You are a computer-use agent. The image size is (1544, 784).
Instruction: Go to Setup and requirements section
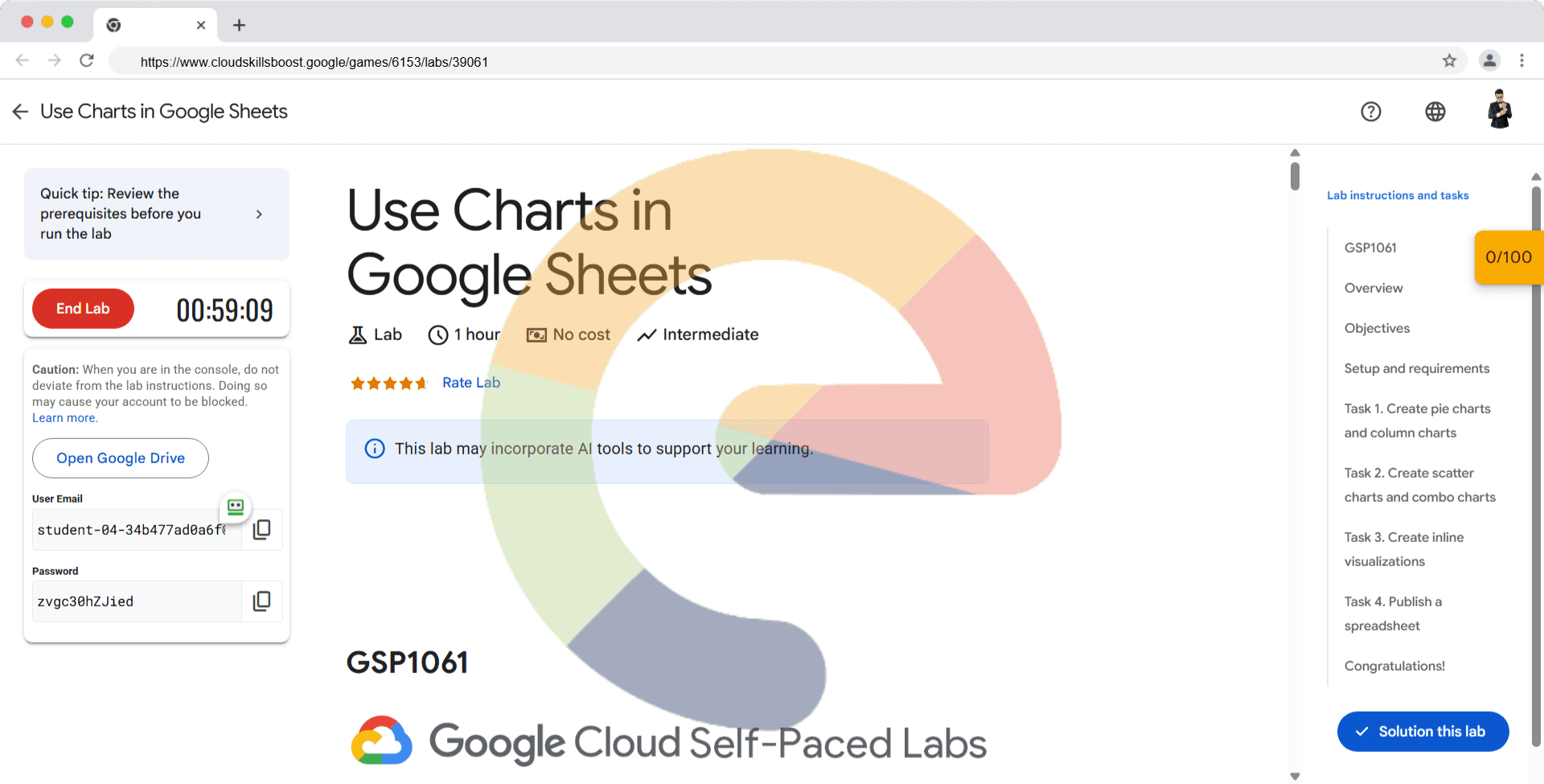1416,368
